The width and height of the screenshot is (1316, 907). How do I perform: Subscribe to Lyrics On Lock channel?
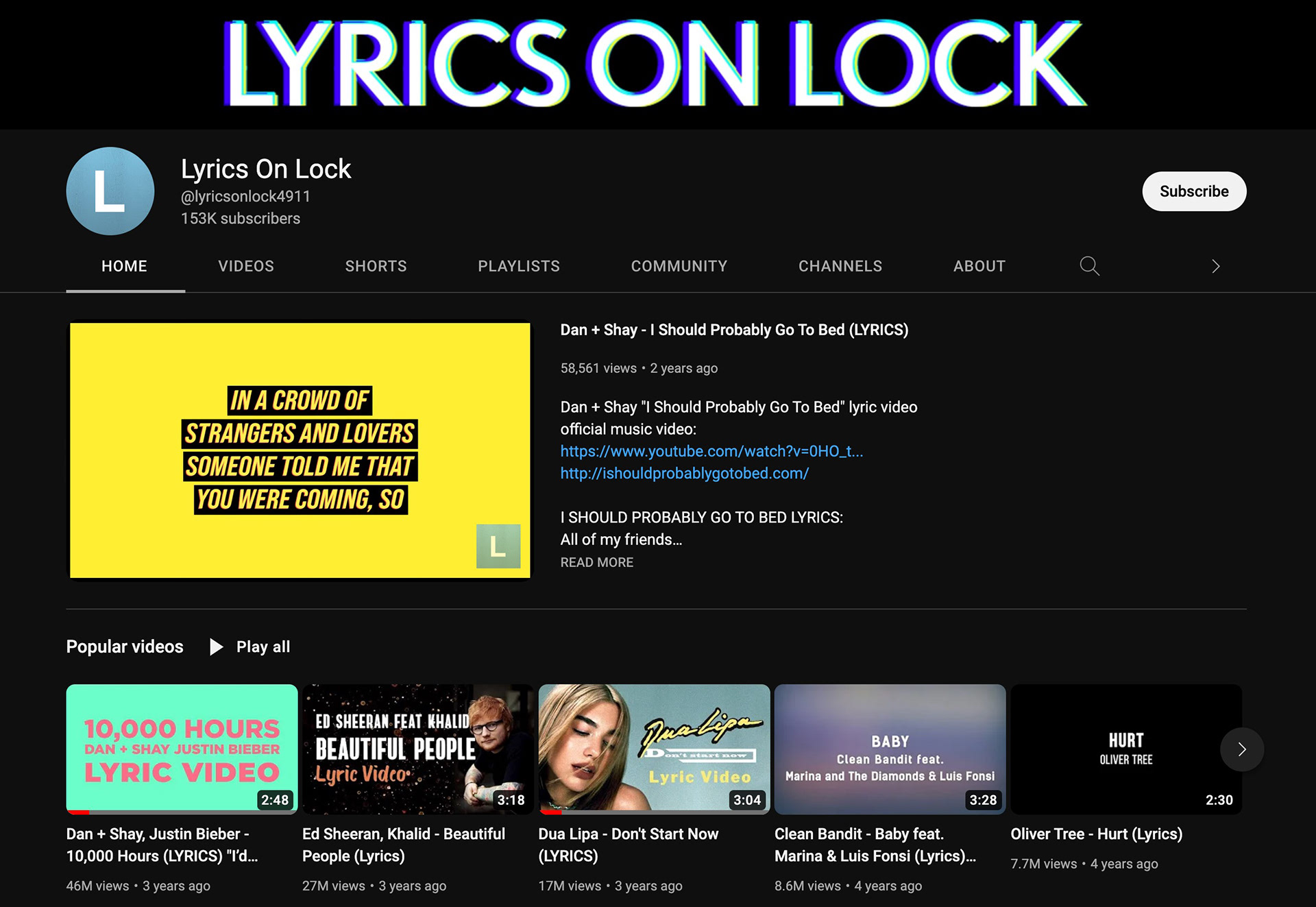coord(1194,191)
